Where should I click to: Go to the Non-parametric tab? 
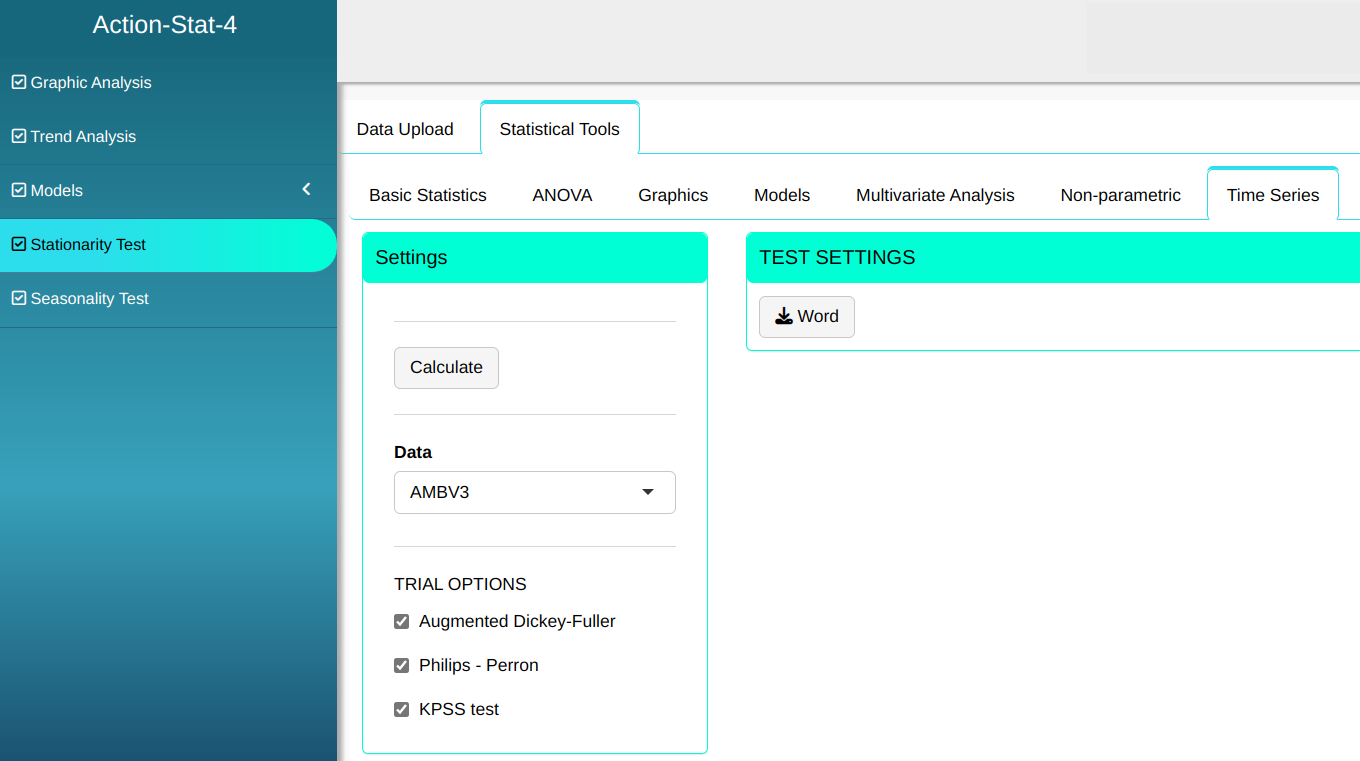[x=1120, y=195]
